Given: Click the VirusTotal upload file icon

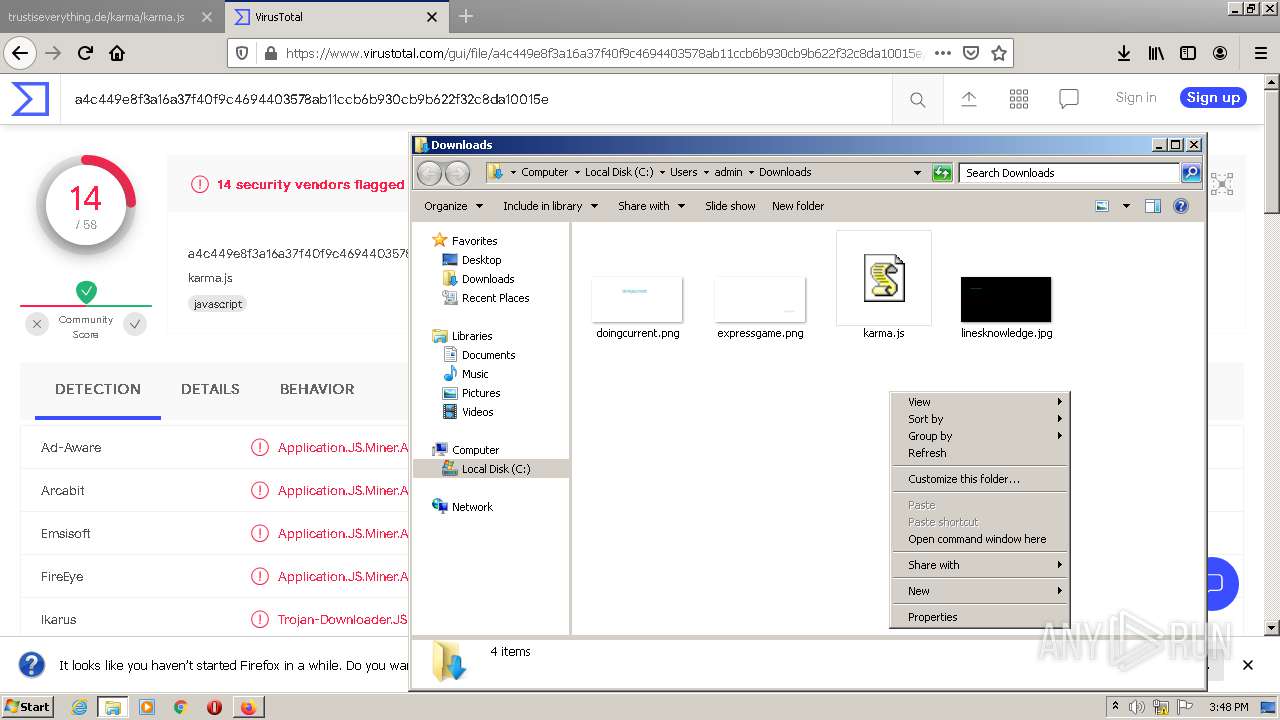Looking at the screenshot, I should 968,99.
